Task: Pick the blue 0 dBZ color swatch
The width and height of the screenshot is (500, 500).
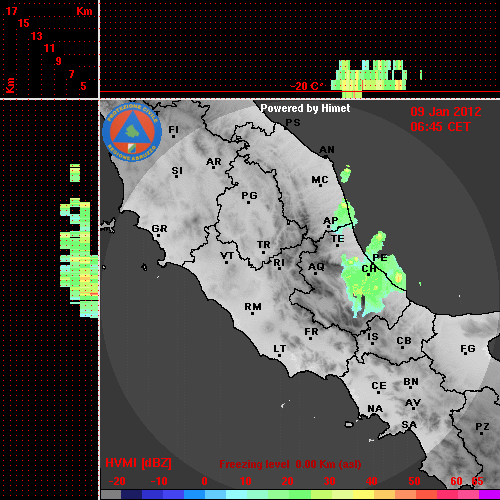Action: coord(194,494)
